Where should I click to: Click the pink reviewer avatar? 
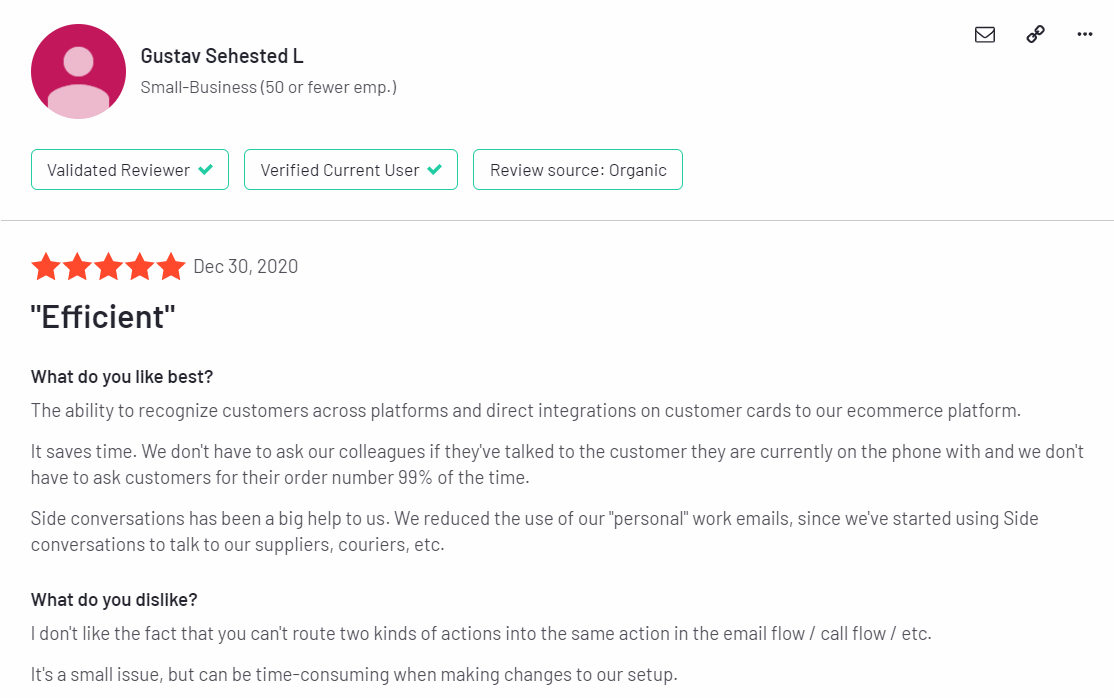78,71
